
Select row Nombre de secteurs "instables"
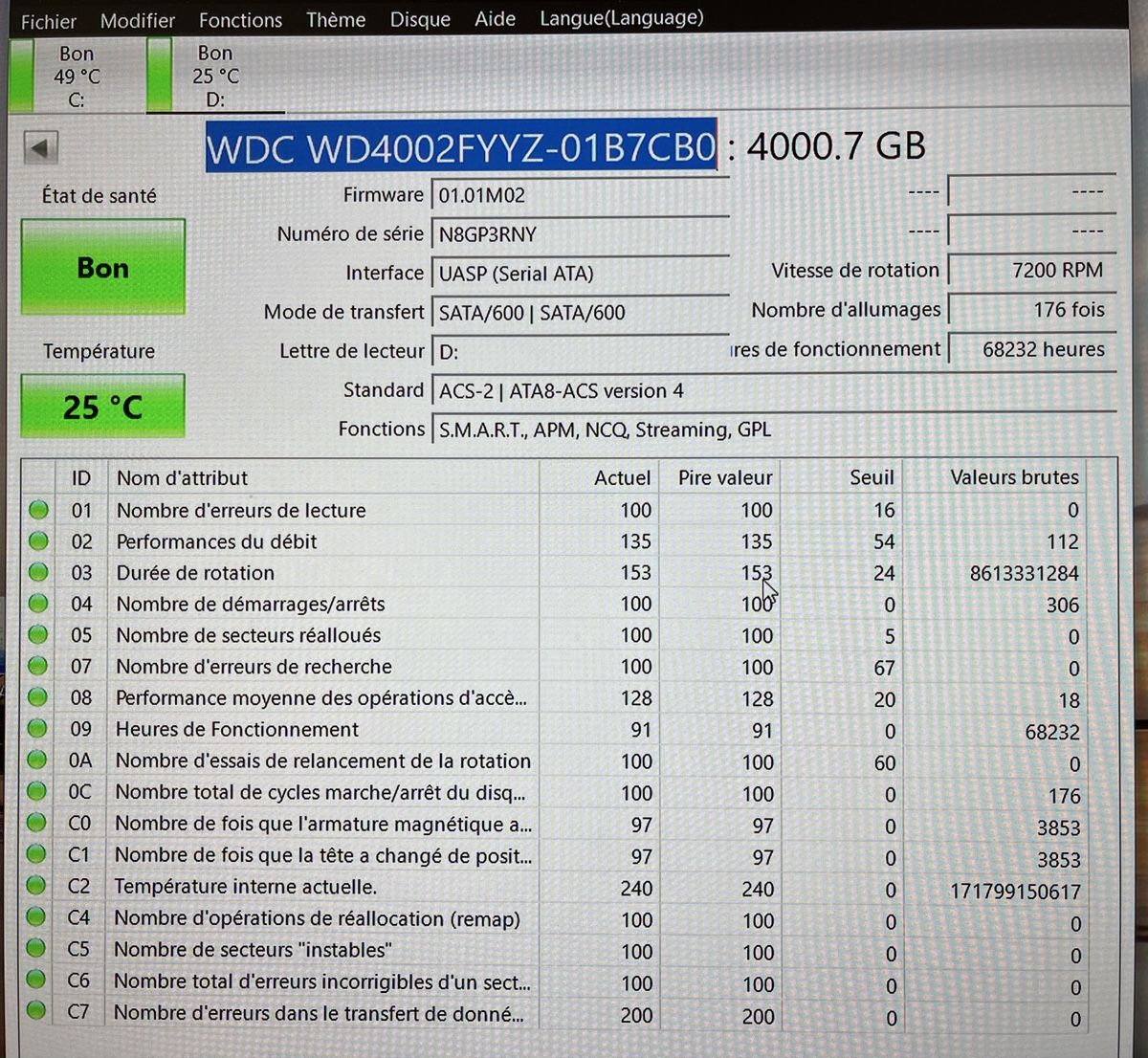(x=555, y=952)
